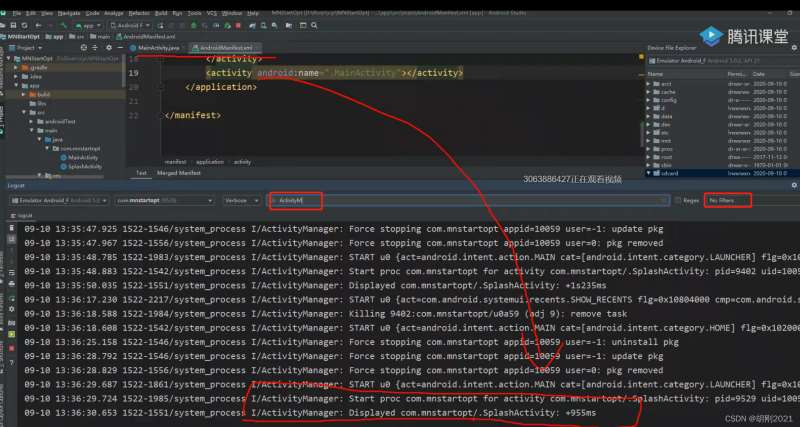This screenshot has width=800, height=427.
Task: Click the search magnifier icon in toolbar
Action: [x=314, y=26]
